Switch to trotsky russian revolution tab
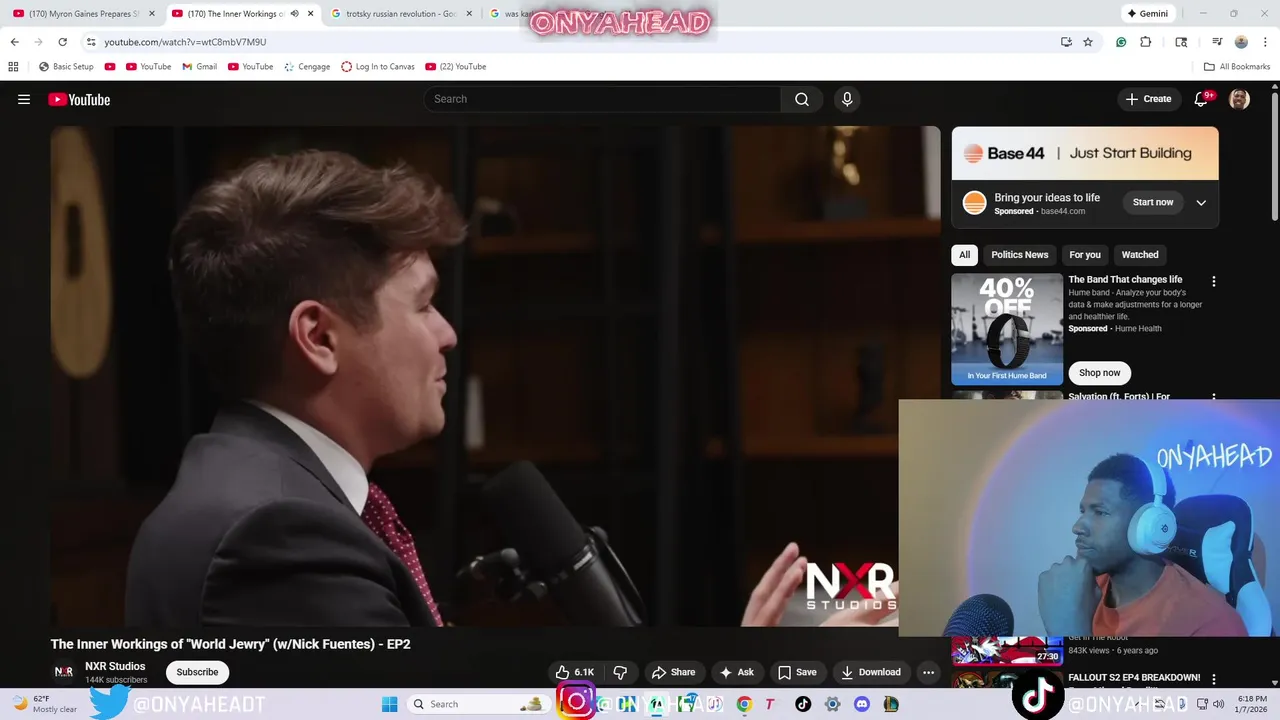 402,14
